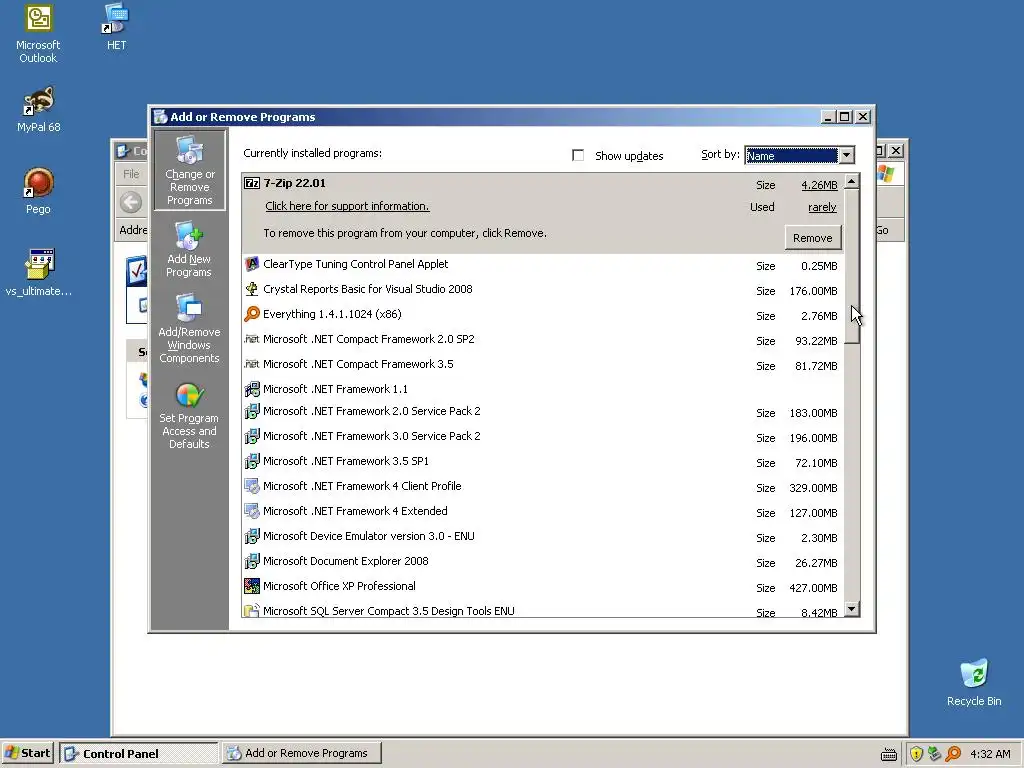1024x768 pixels.
Task: Click the 176.00MB size value
Action: (813, 291)
